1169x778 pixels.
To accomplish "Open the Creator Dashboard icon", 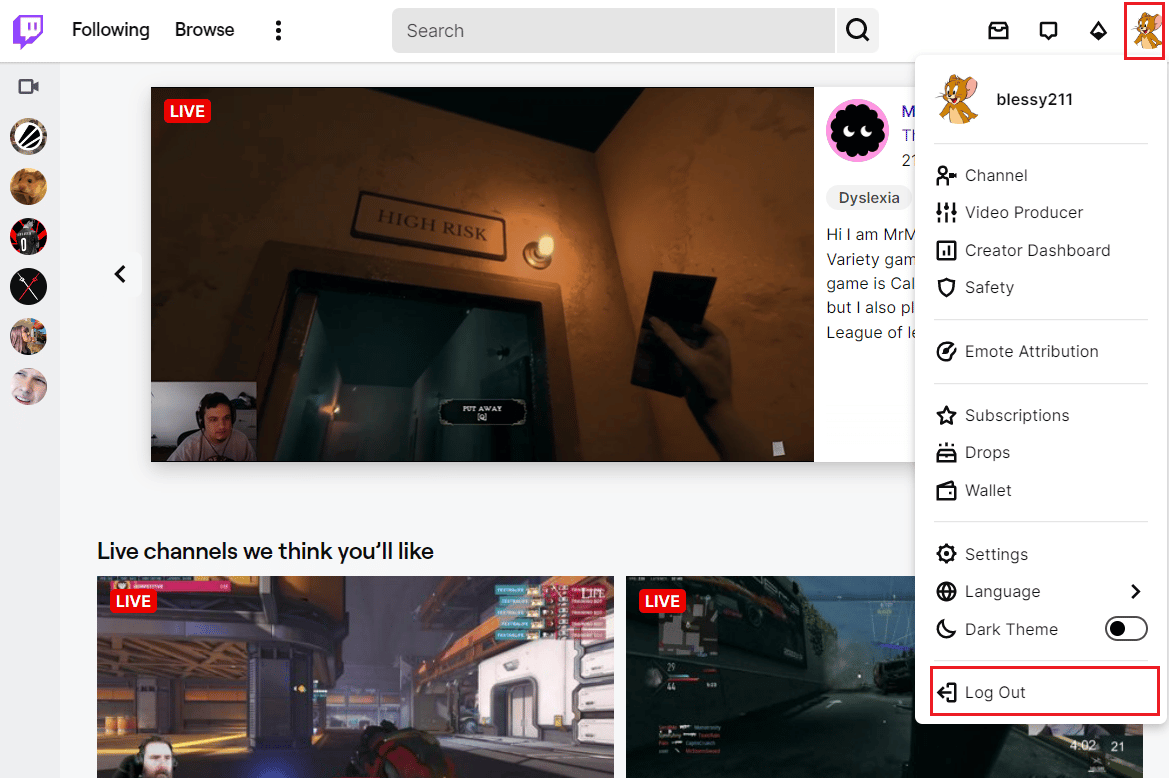I will [945, 250].
